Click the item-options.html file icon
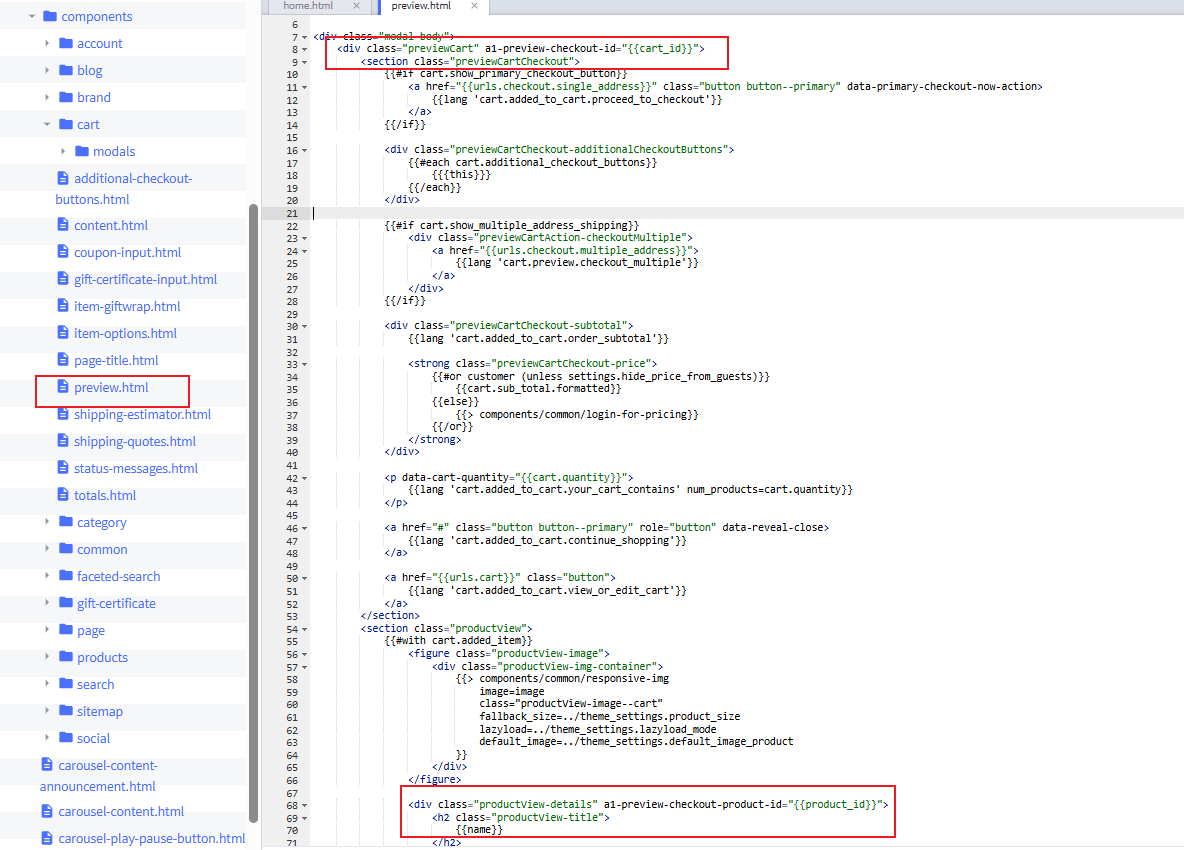Screen dimensions: 1184x850 pos(63,333)
